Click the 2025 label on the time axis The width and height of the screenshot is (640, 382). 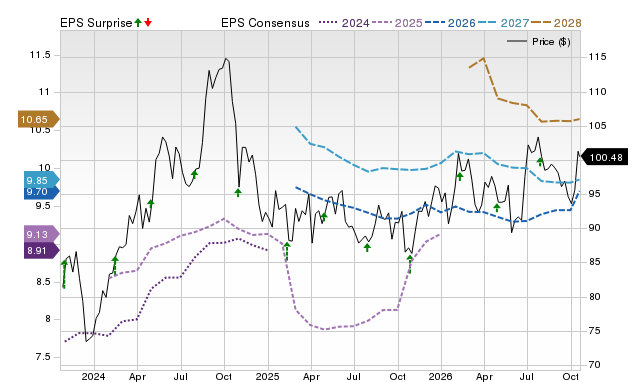pyautogui.click(x=267, y=376)
